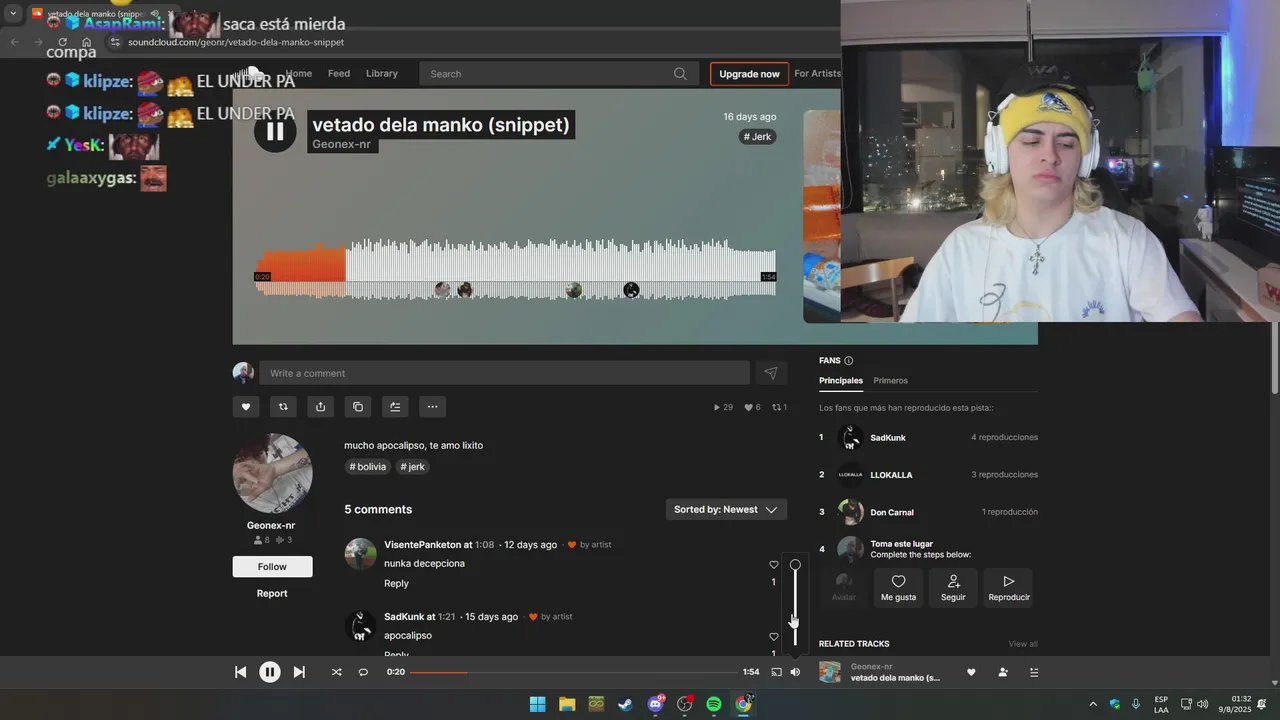
Task: Skip to previous track in player bar
Action: pyautogui.click(x=240, y=672)
